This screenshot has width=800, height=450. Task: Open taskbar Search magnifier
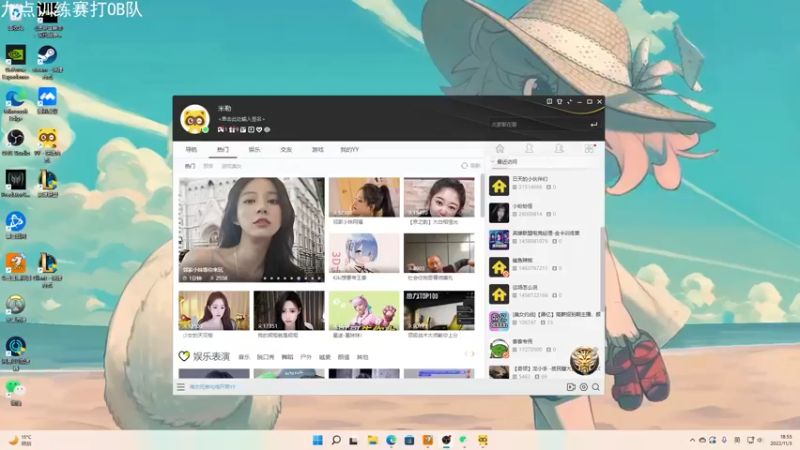click(x=336, y=440)
